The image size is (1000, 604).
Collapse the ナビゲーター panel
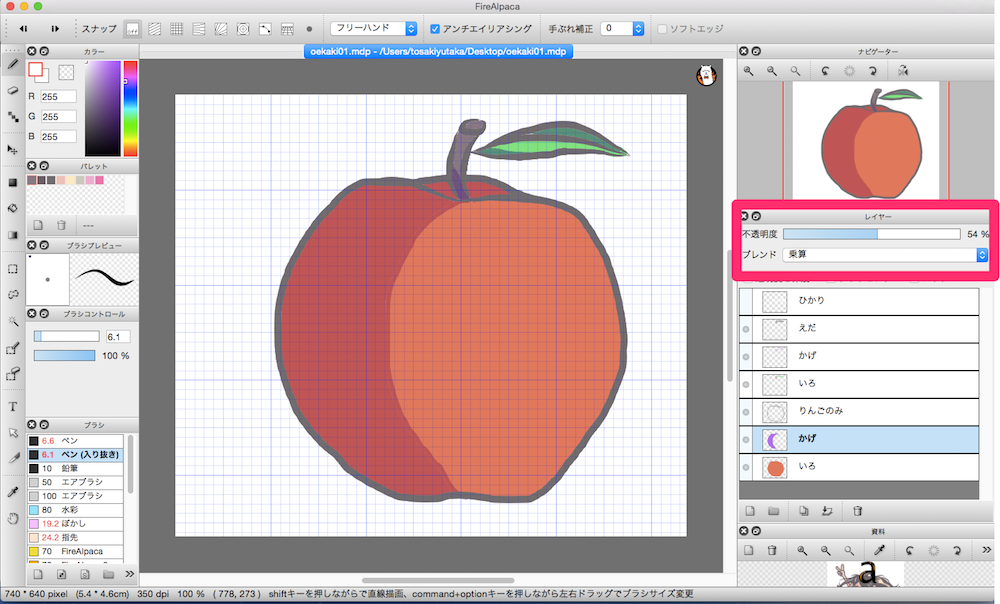click(x=756, y=51)
